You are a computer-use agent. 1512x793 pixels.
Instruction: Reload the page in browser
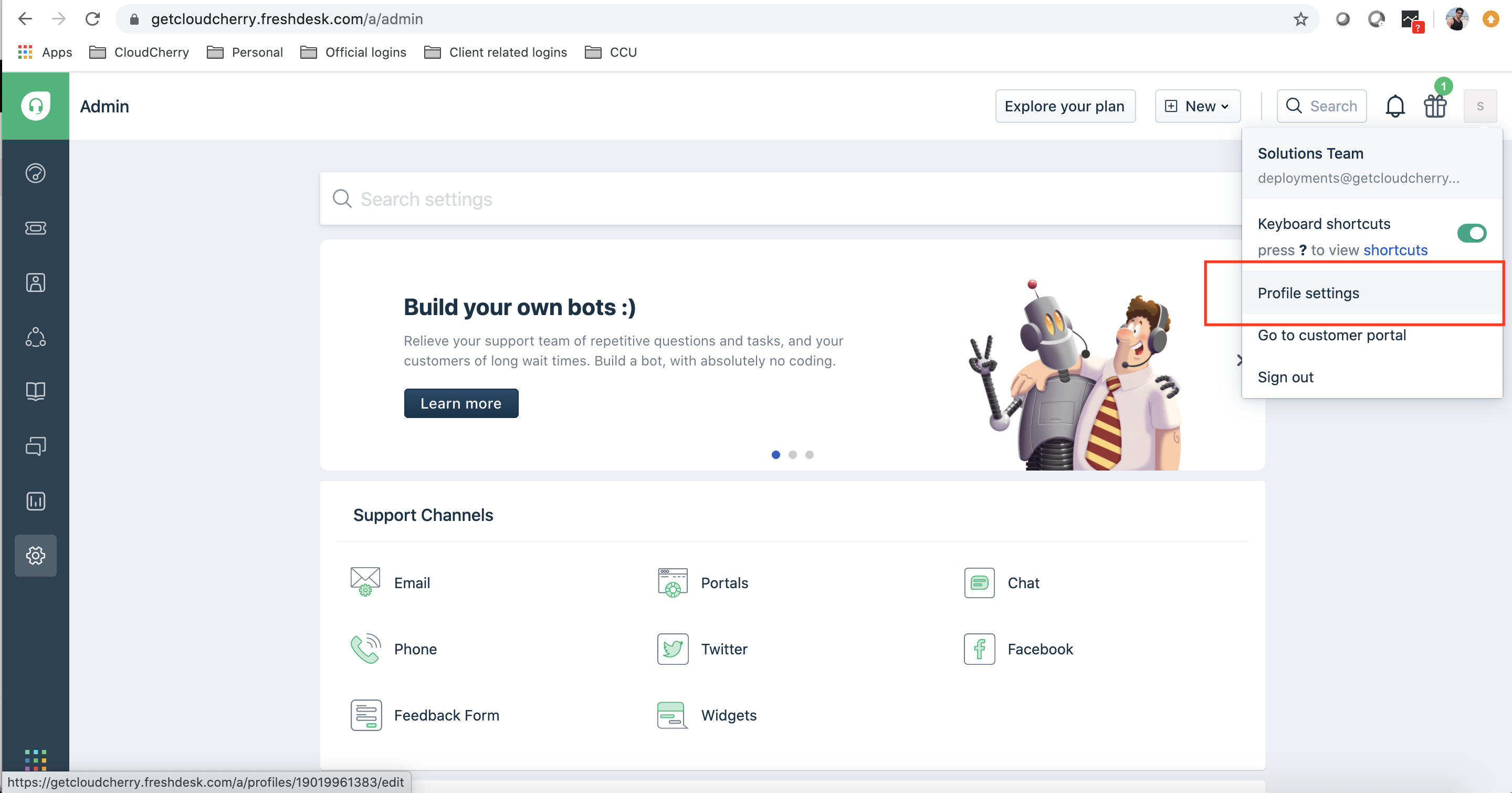[x=92, y=19]
